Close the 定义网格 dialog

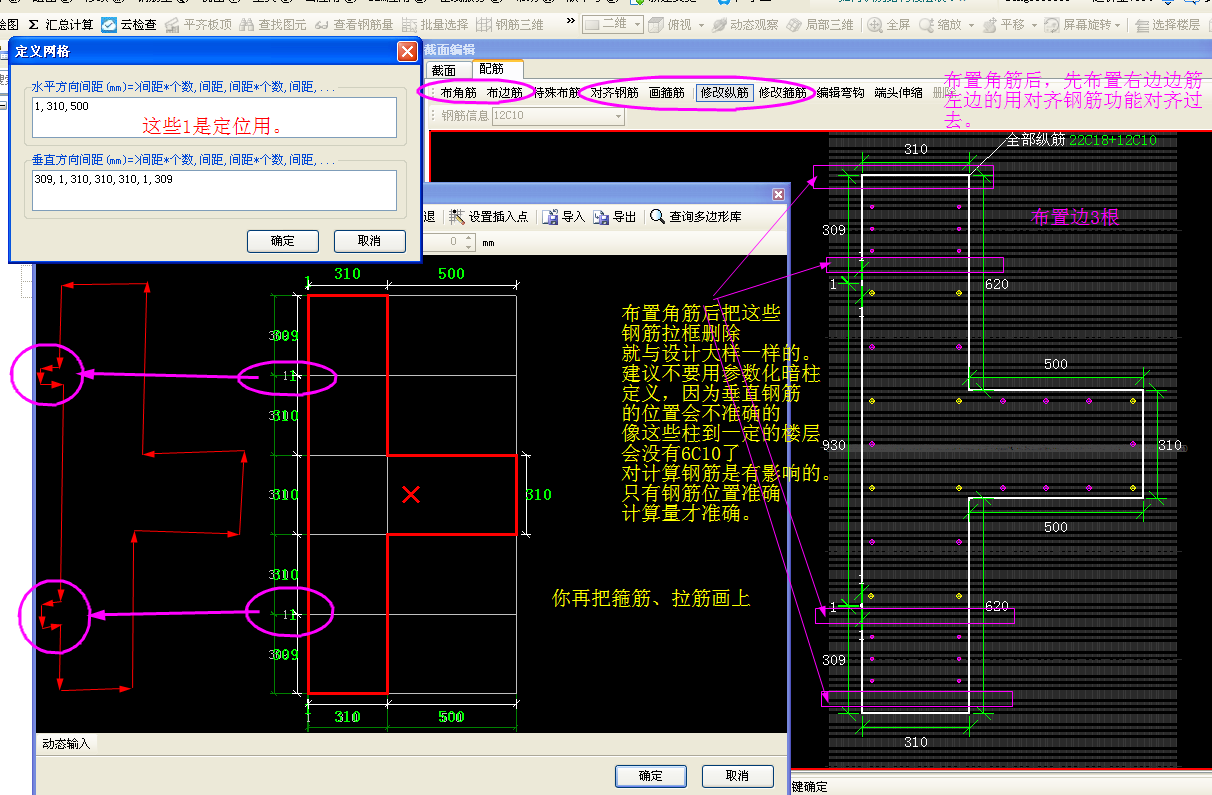[407, 51]
